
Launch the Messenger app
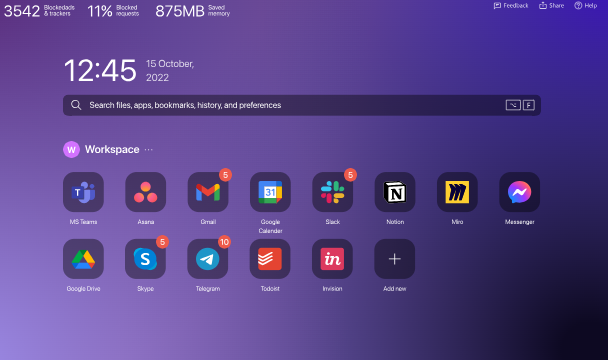pos(520,192)
